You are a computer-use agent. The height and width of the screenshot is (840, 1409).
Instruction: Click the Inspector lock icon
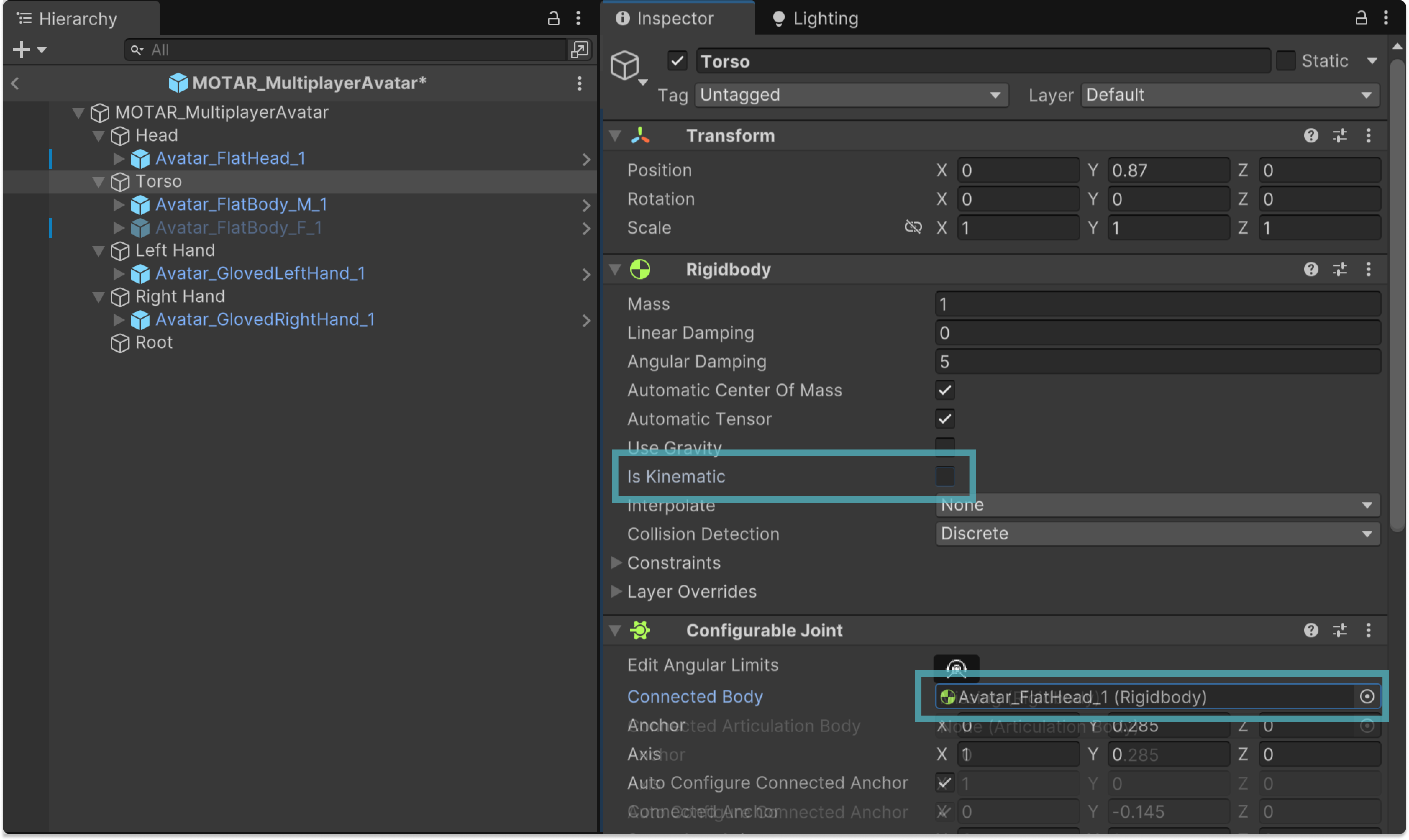coord(1361,18)
